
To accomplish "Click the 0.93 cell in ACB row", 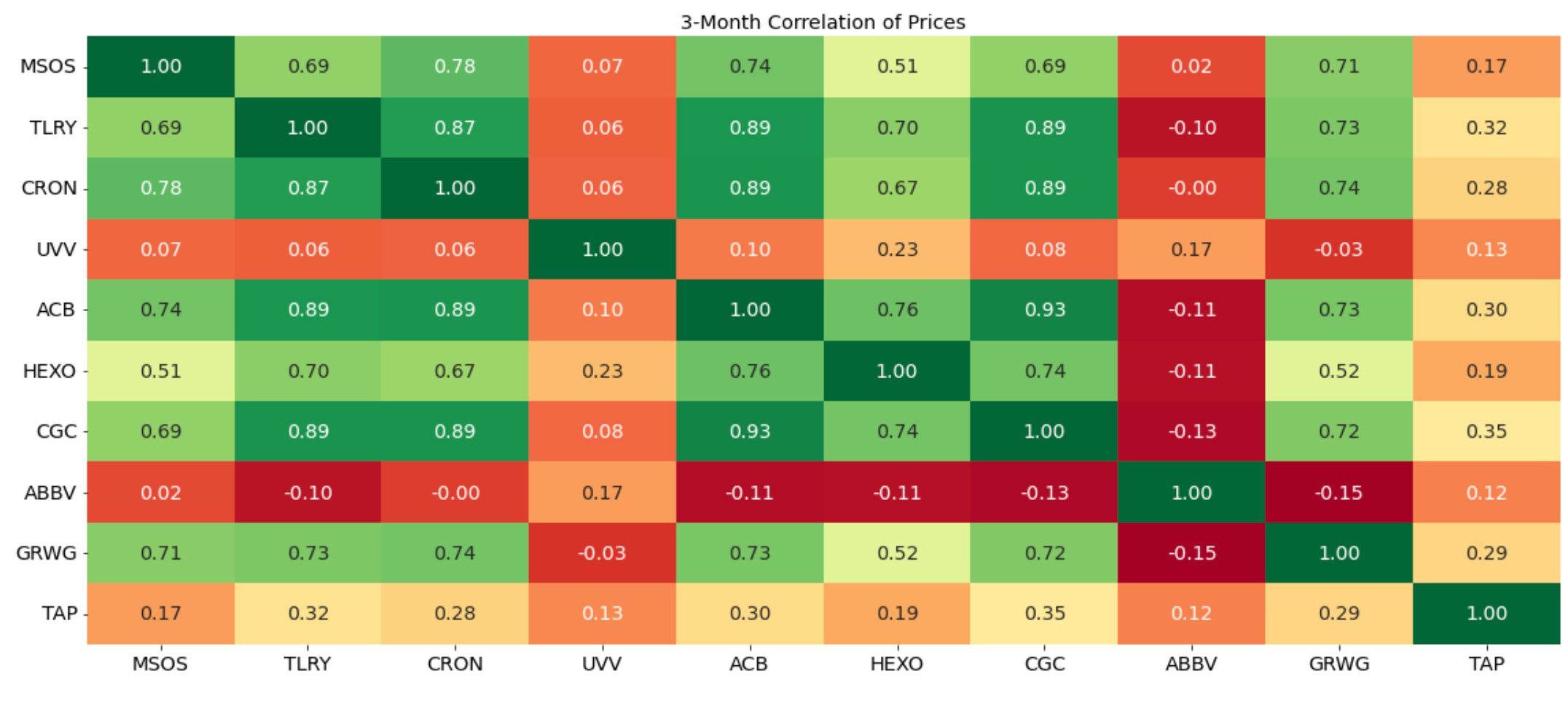I will point(1044,310).
